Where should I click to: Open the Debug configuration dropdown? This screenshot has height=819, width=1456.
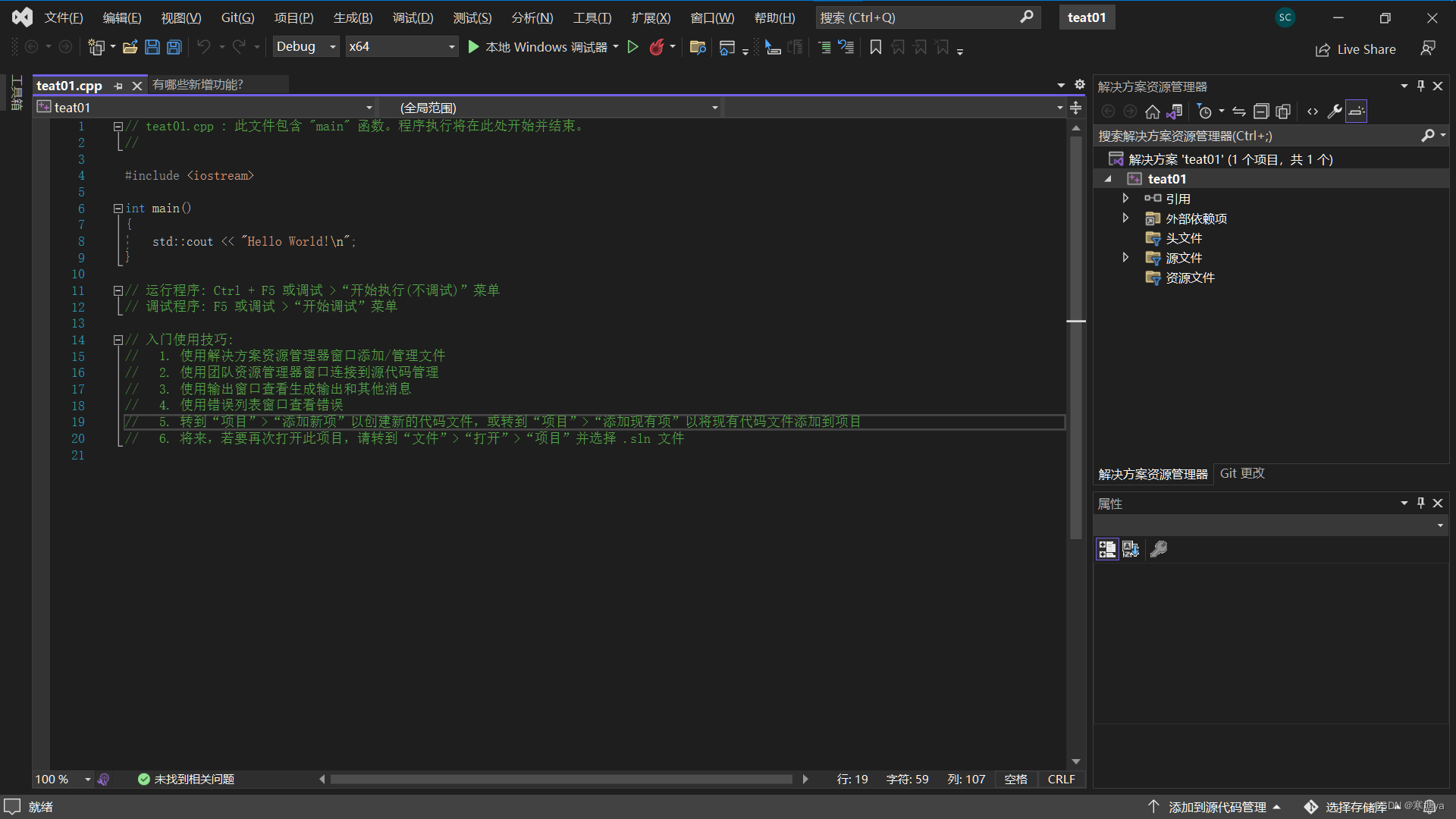[306, 47]
